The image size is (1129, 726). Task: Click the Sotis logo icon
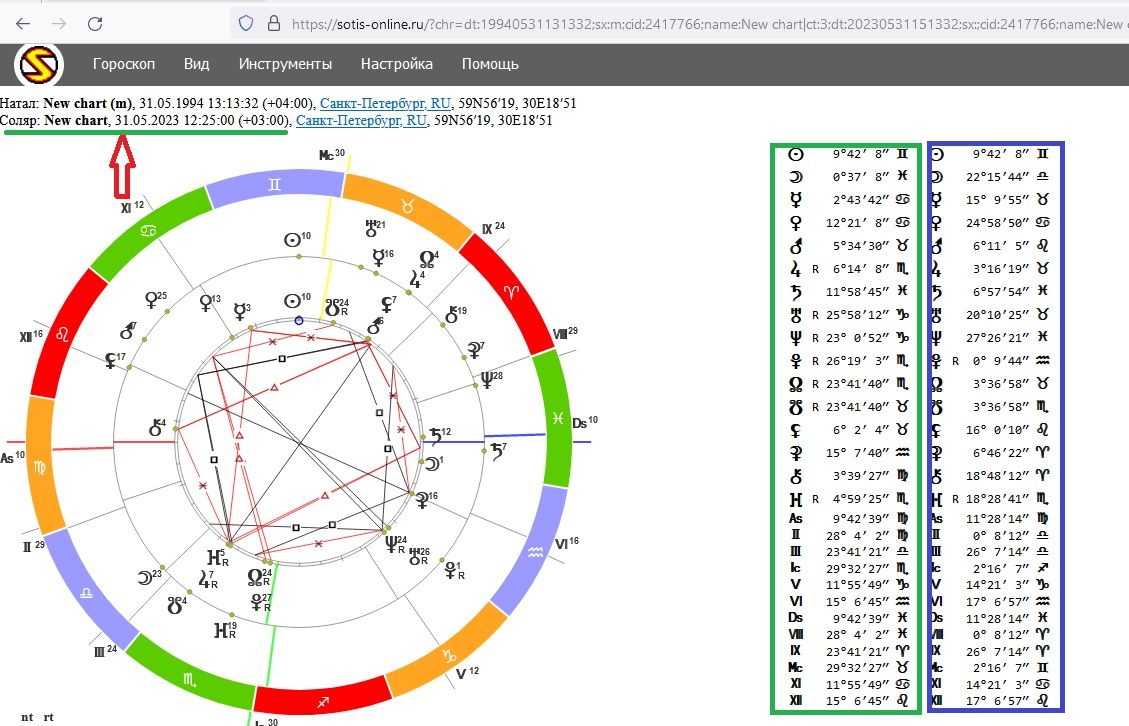tap(39, 65)
